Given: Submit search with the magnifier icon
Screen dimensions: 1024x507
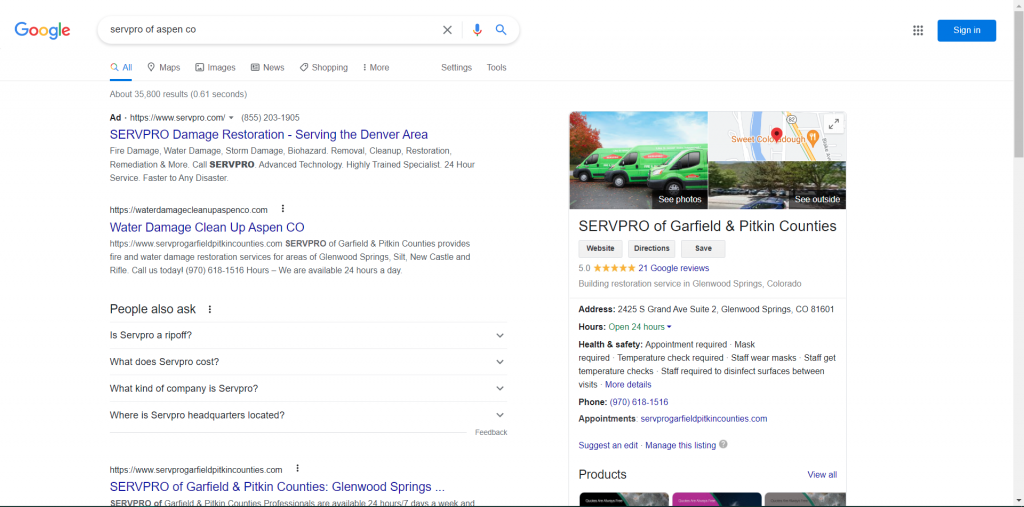Looking at the screenshot, I should point(501,30).
